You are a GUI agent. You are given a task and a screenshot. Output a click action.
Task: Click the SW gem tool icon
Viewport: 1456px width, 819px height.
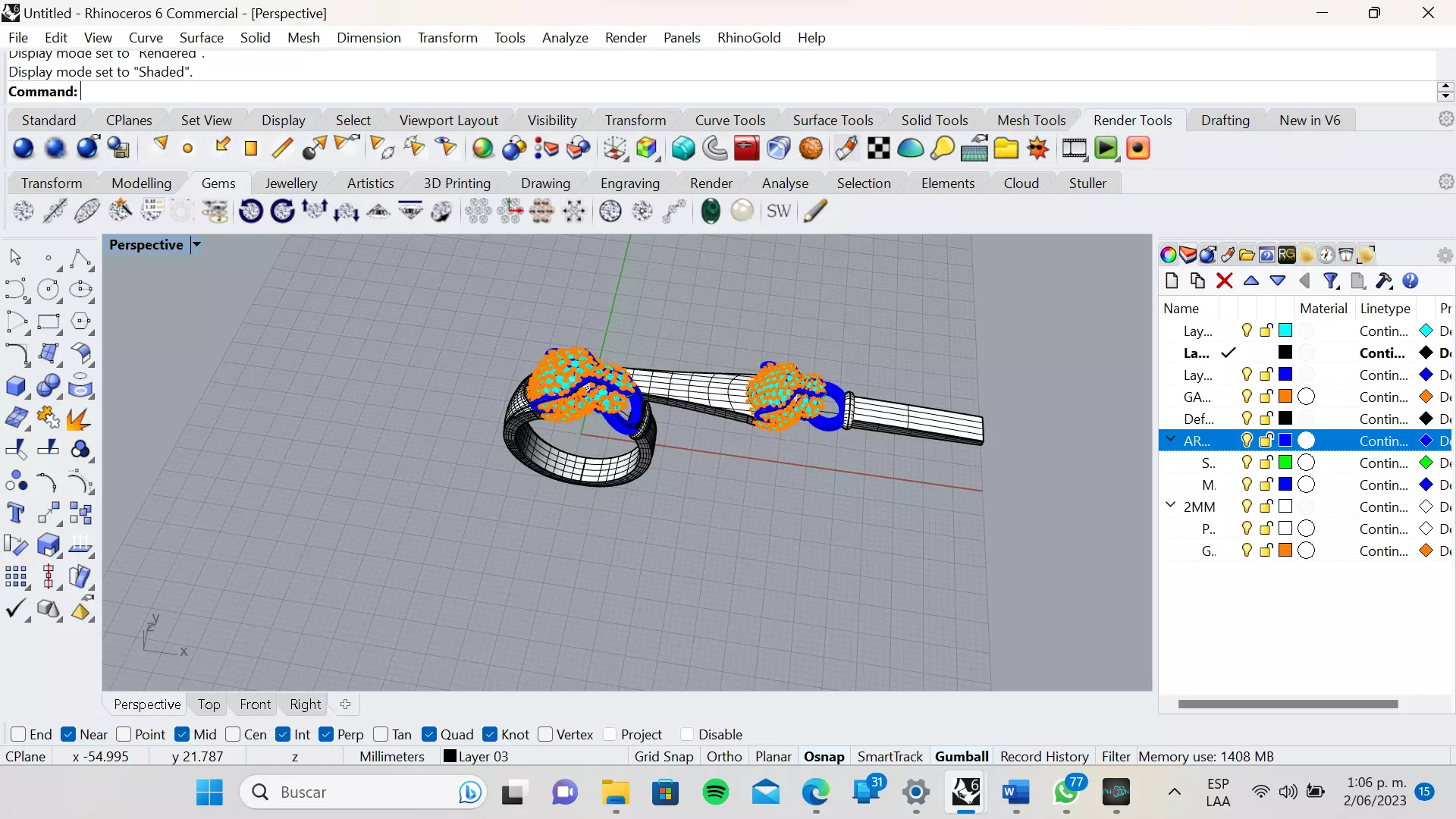coord(779,211)
